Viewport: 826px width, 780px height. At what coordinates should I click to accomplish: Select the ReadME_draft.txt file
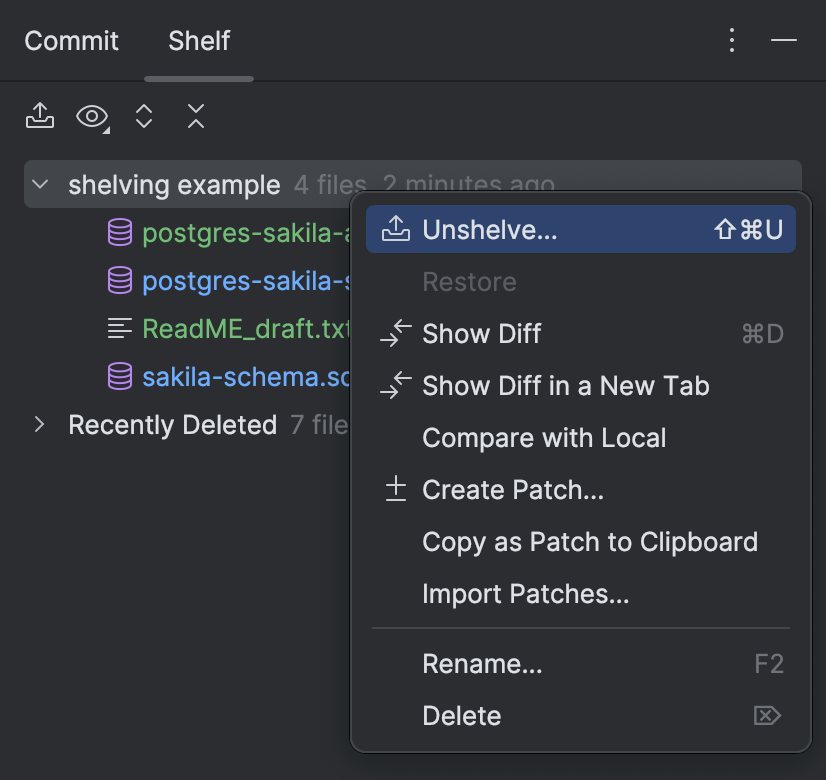[x=246, y=329]
